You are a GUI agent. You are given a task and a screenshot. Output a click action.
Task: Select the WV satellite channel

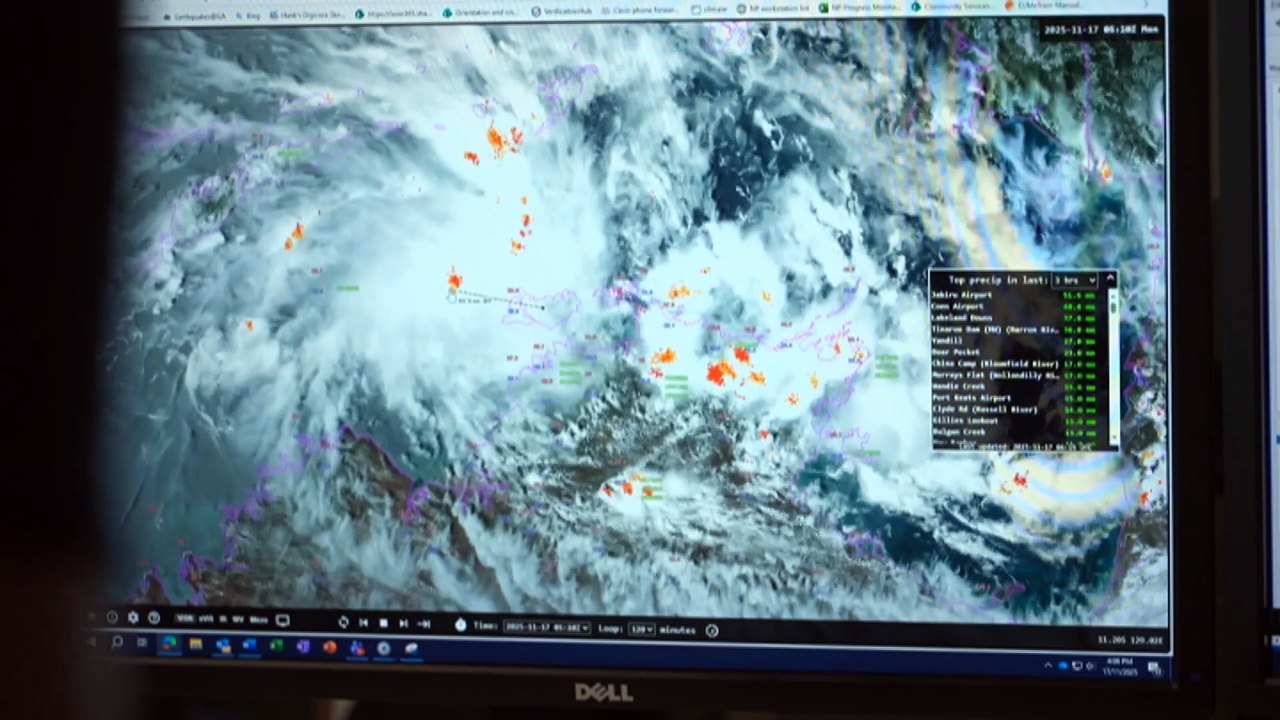pos(237,620)
